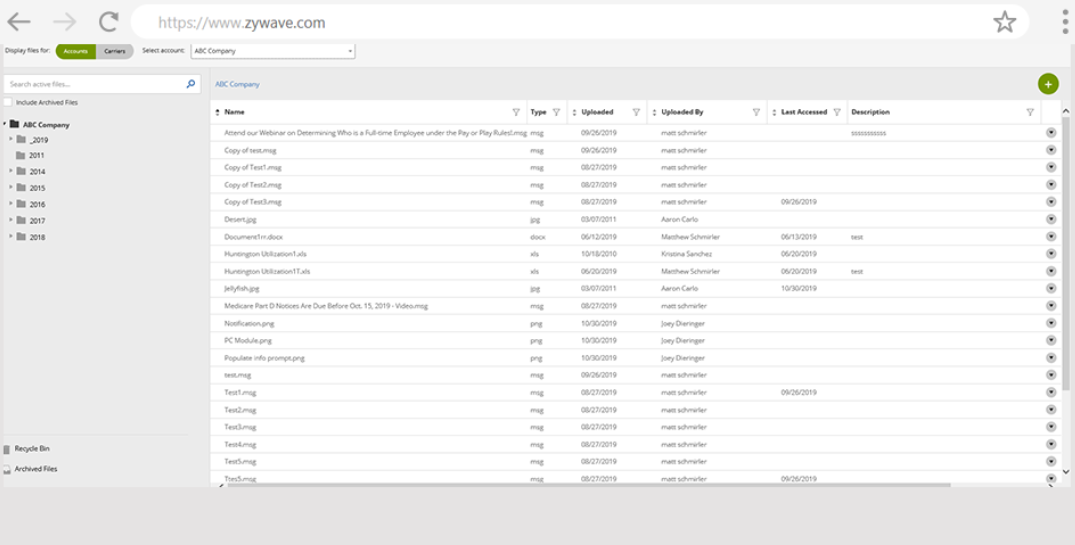Click the Description column filter icon

click(1030, 112)
